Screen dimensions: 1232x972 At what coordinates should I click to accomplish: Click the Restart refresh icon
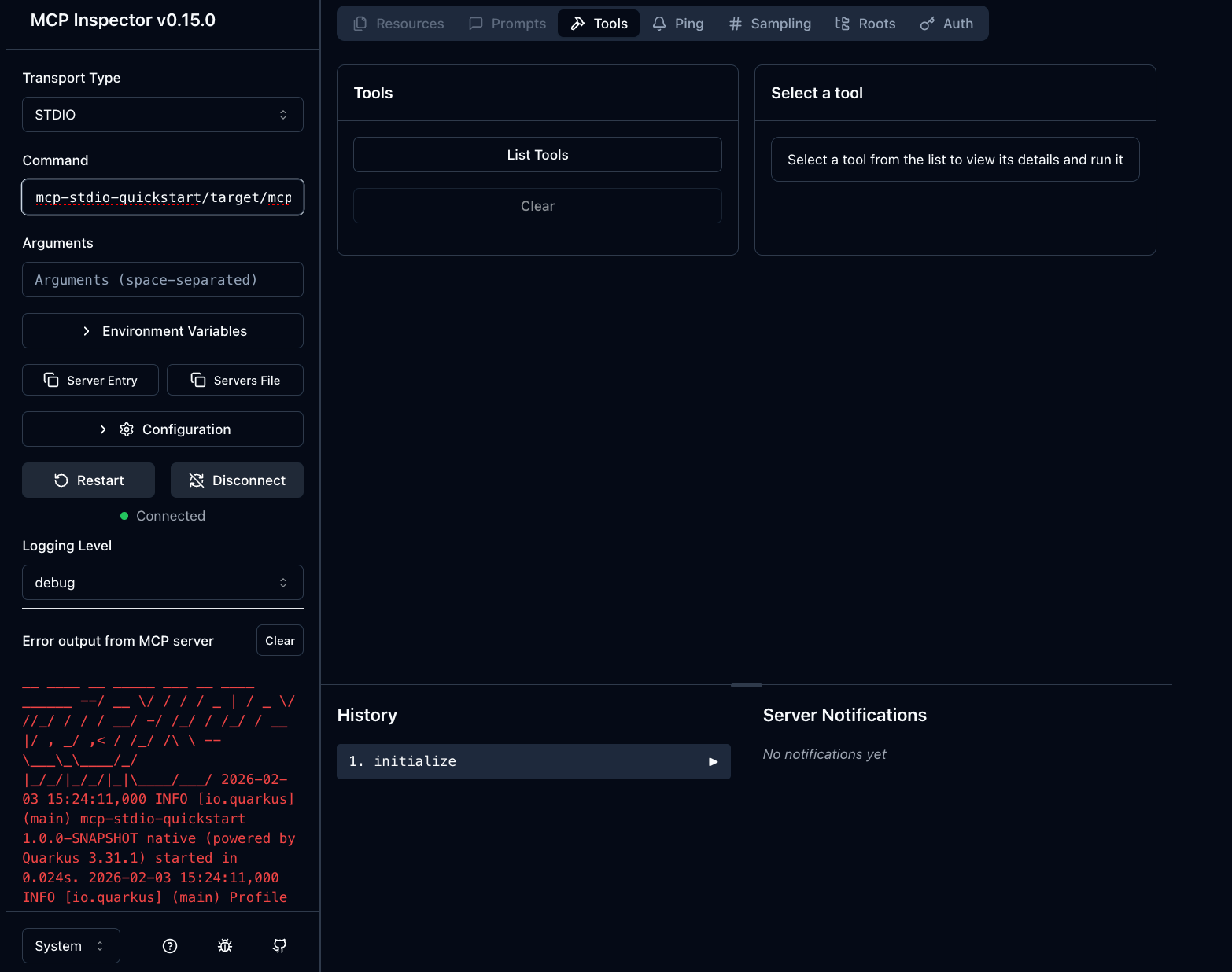(x=61, y=480)
